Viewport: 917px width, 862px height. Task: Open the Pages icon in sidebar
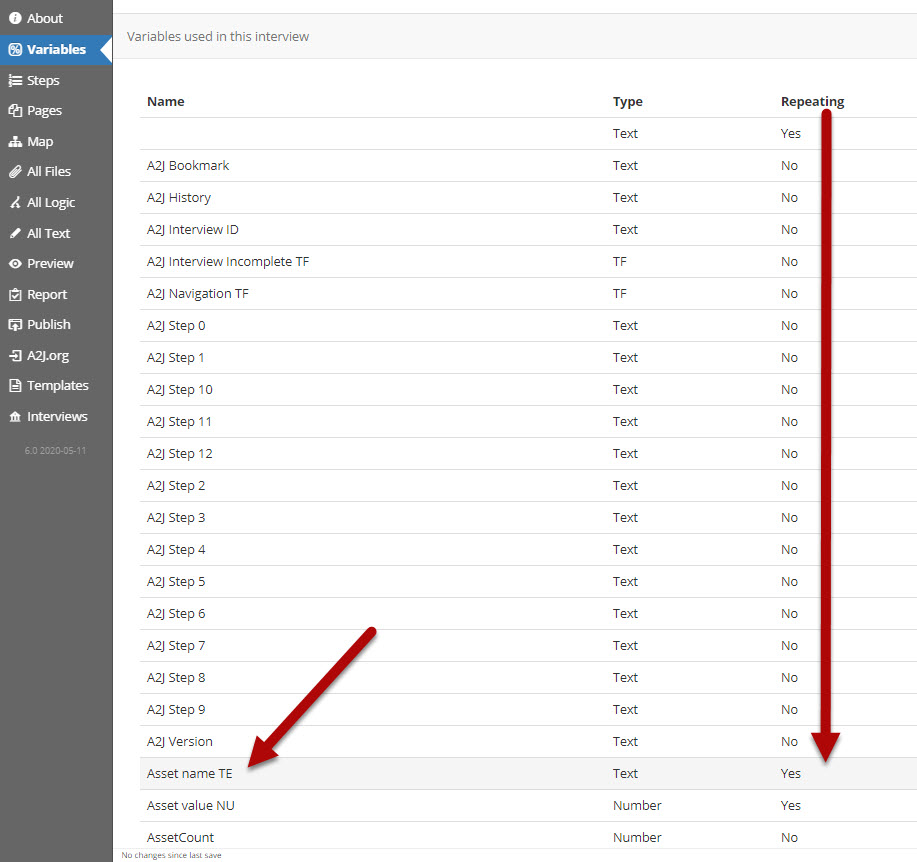tap(15, 111)
